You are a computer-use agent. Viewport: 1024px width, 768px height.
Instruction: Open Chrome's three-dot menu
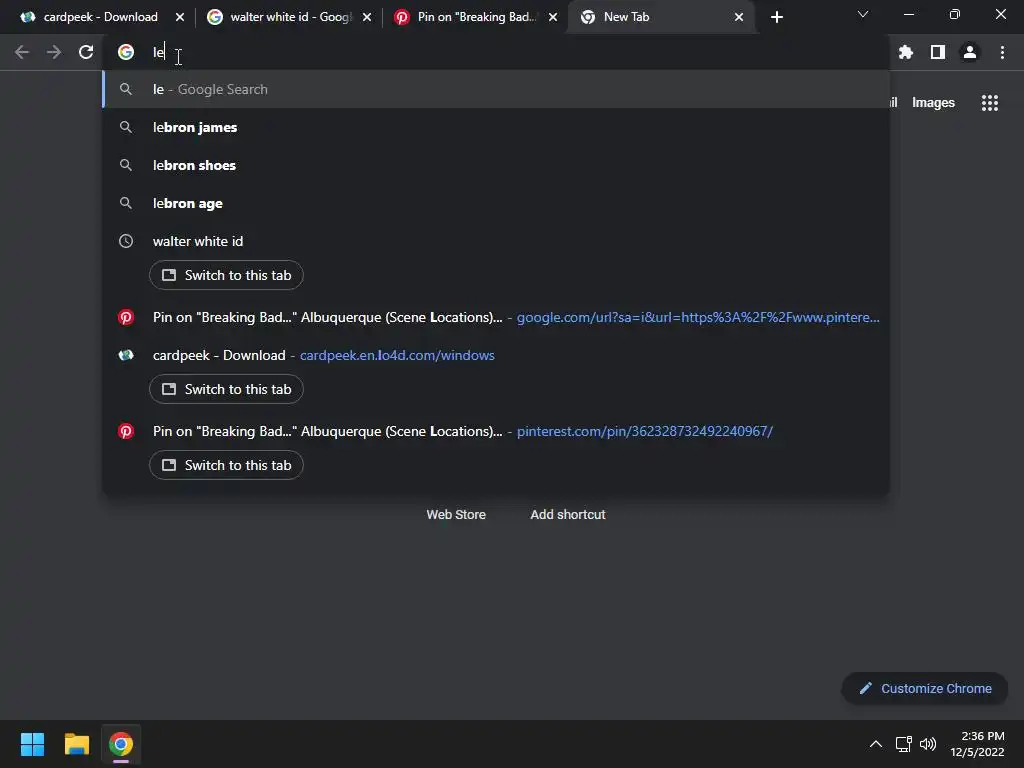(1002, 52)
